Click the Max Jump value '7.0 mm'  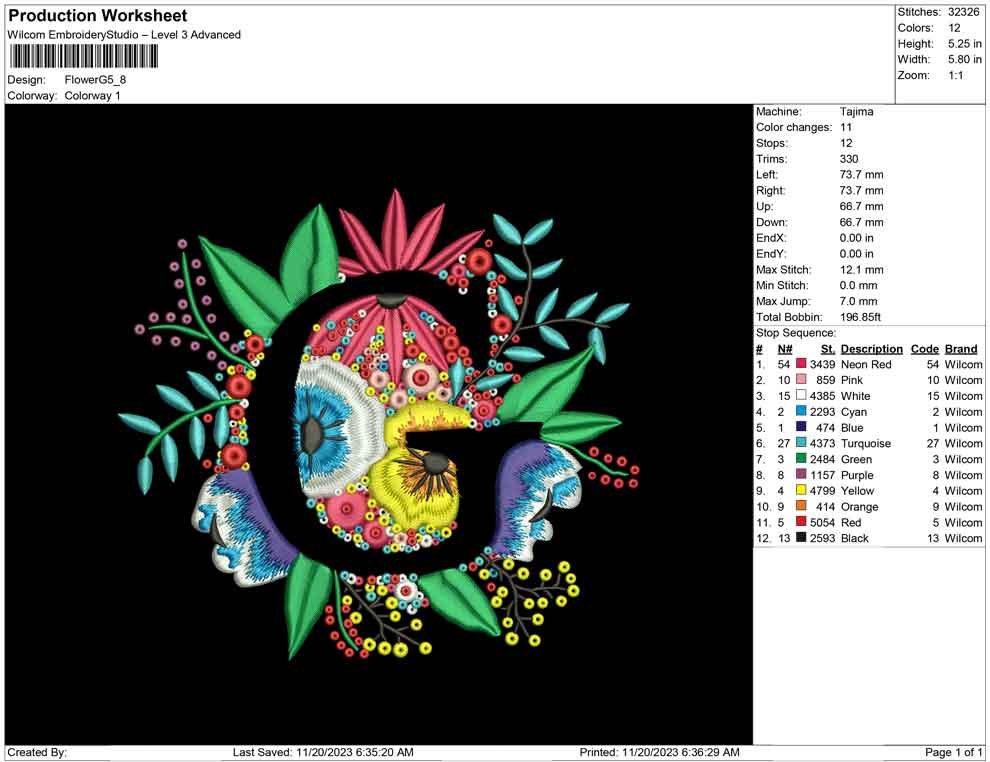click(859, 301)
